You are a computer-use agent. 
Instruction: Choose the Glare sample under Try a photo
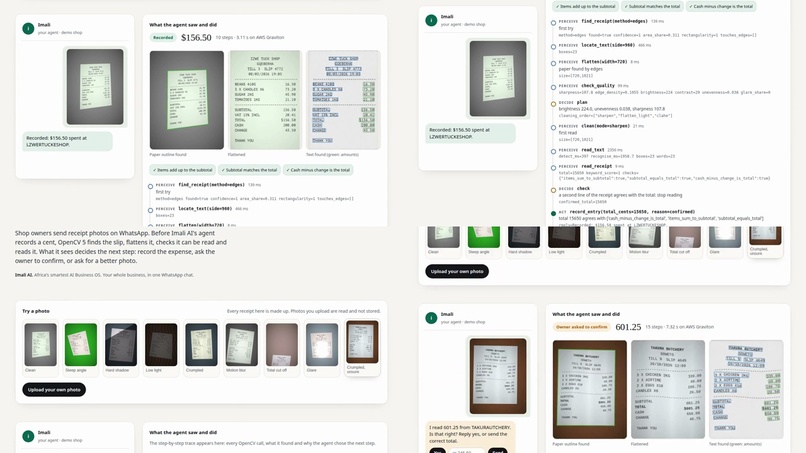[x=321, y=348]
